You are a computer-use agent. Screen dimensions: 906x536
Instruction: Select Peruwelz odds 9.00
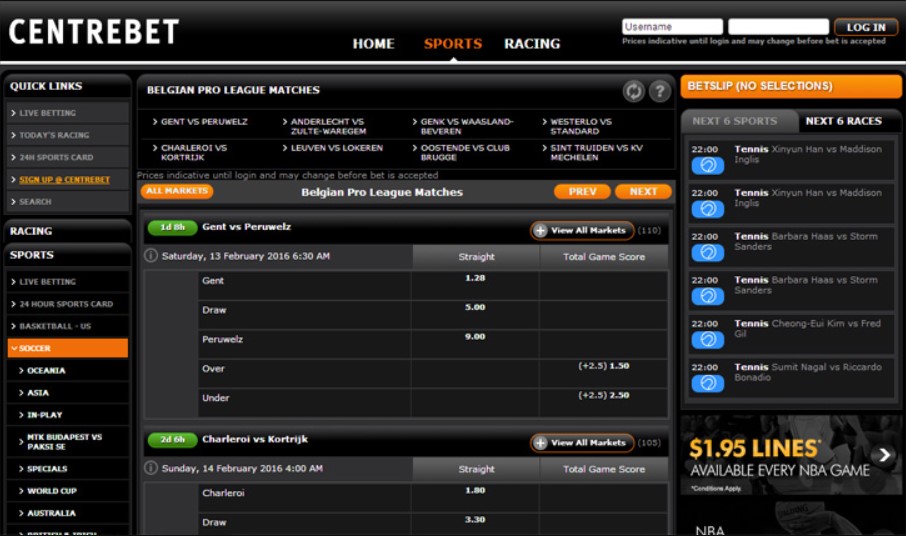coord(475,337)
